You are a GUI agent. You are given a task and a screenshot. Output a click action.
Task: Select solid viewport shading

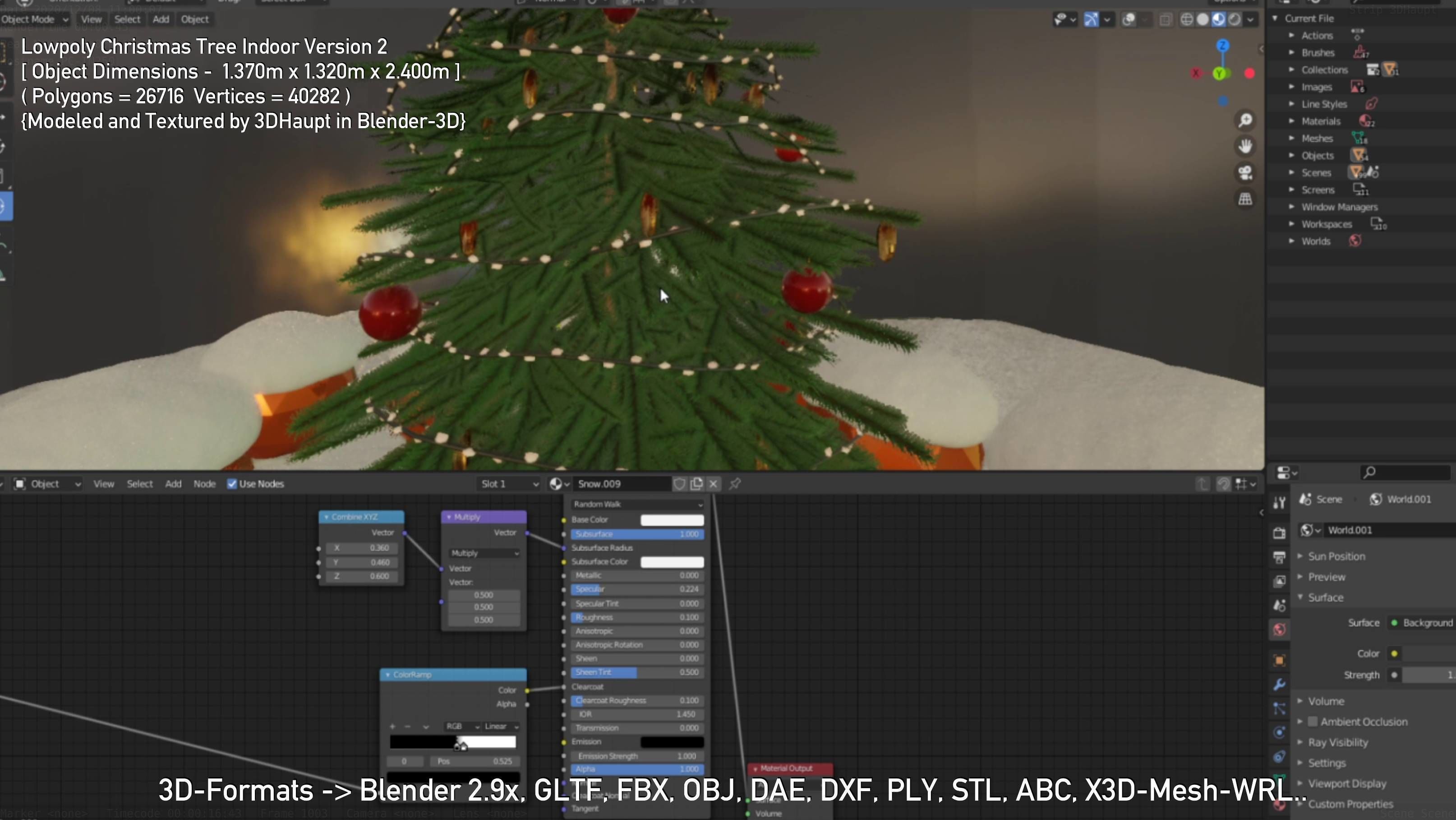coord(1203,20)
